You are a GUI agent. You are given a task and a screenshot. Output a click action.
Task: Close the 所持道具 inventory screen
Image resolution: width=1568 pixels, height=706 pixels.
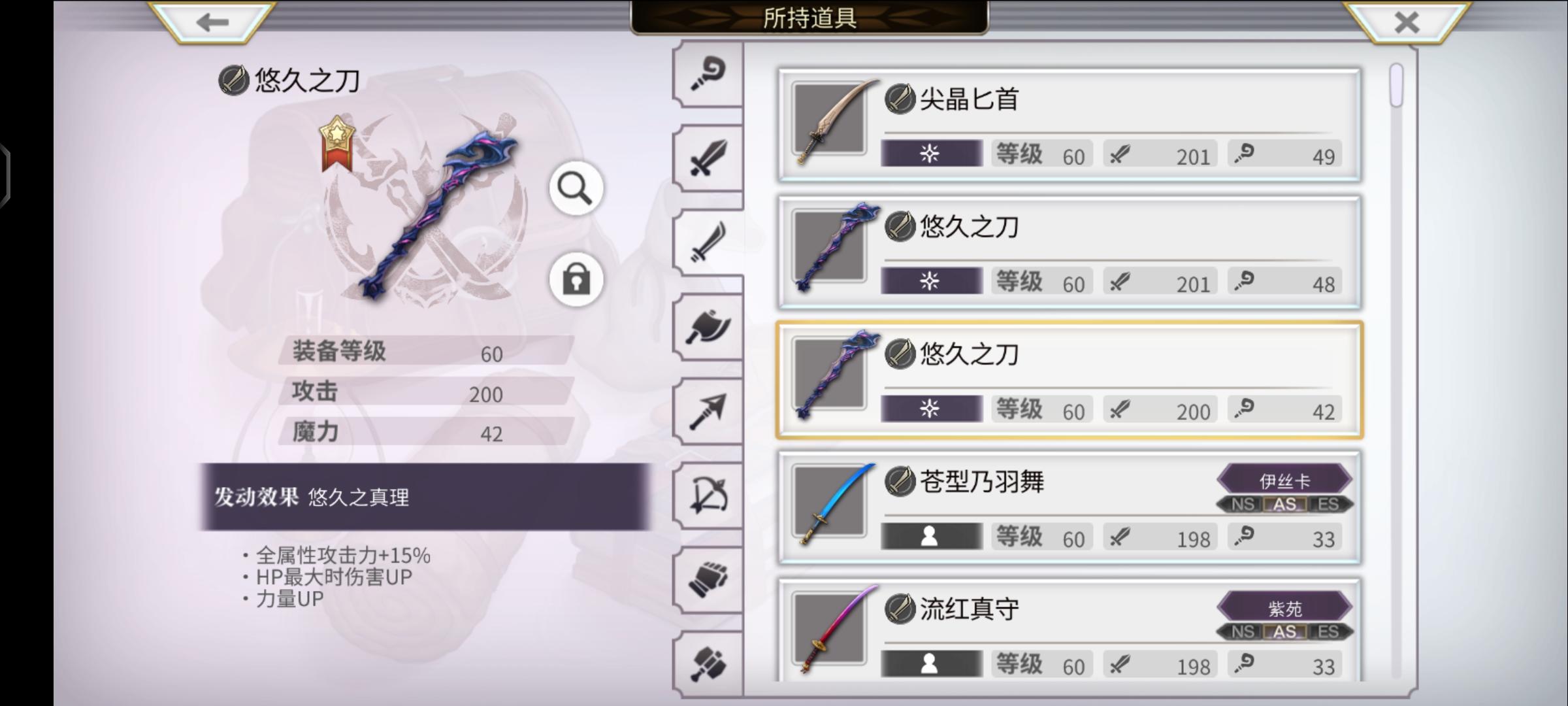[1406, 22]
